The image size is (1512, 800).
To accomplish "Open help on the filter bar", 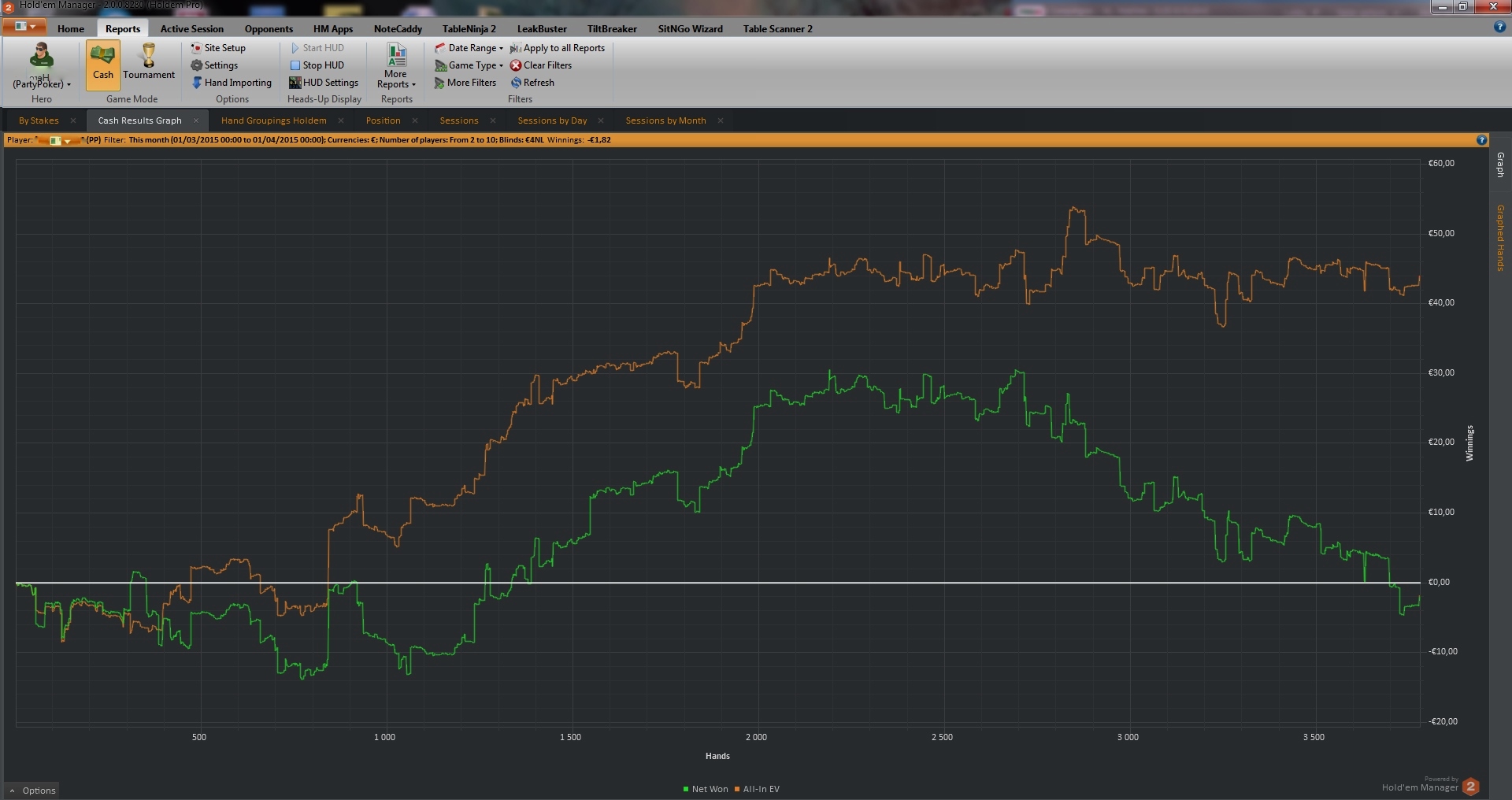I will [x=1481, y=140].
